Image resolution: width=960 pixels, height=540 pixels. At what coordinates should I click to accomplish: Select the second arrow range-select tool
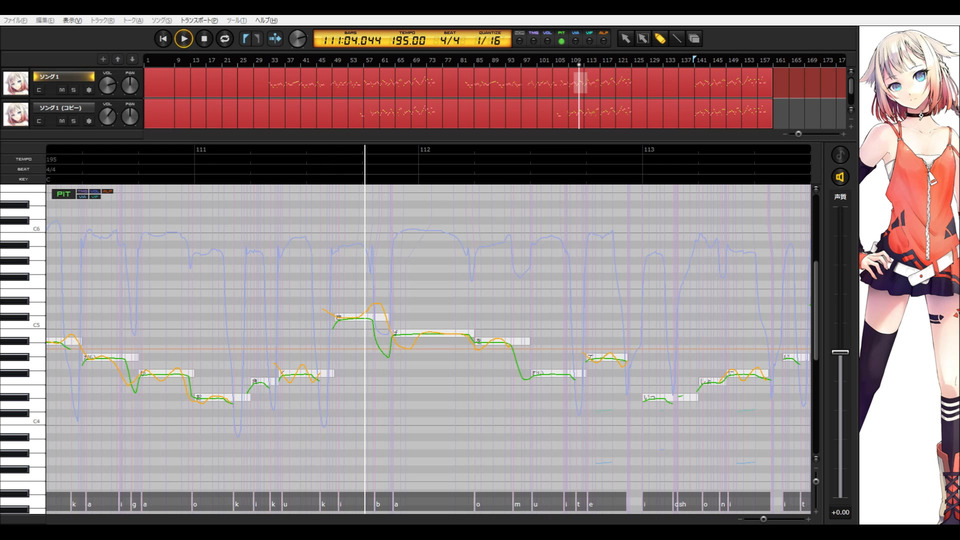642,39
